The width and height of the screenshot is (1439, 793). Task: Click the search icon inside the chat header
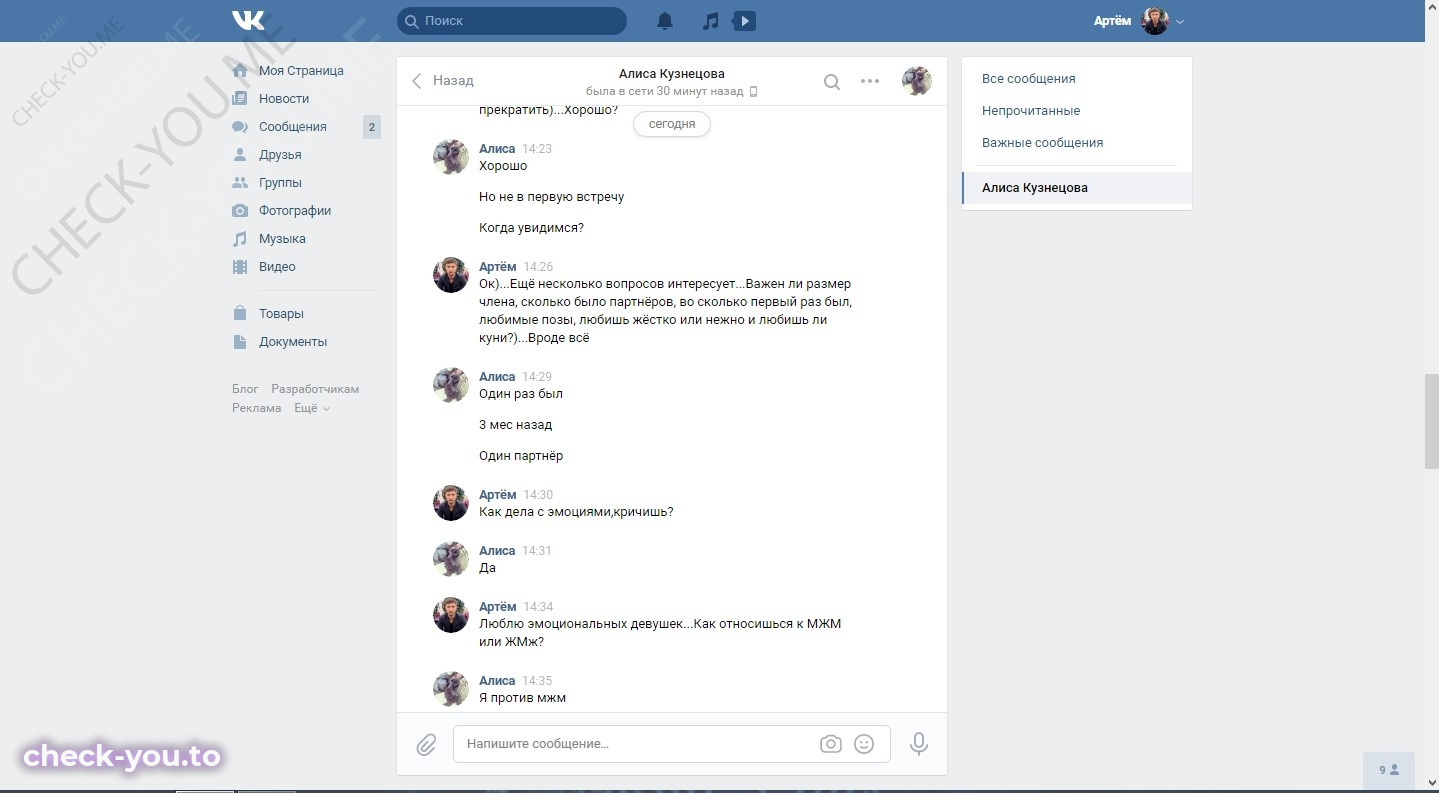point(831,82)
